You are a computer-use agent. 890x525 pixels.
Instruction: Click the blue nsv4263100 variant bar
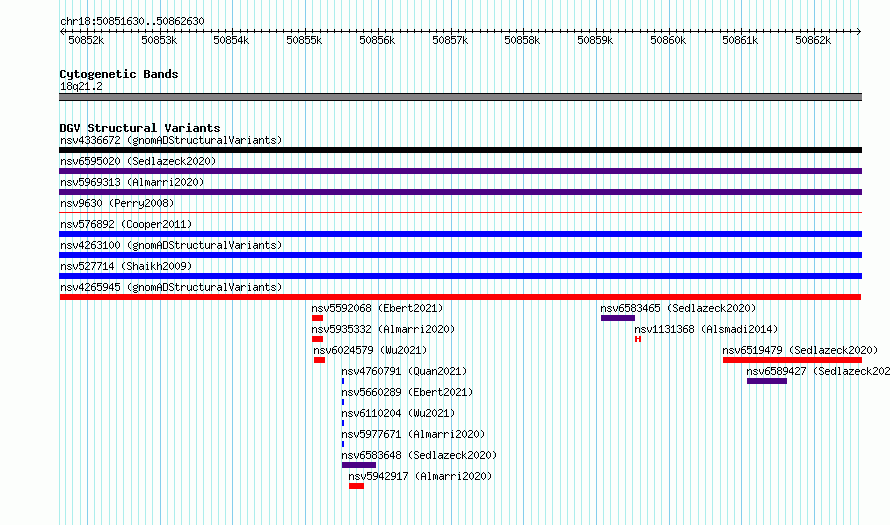(x=460, y=255)
